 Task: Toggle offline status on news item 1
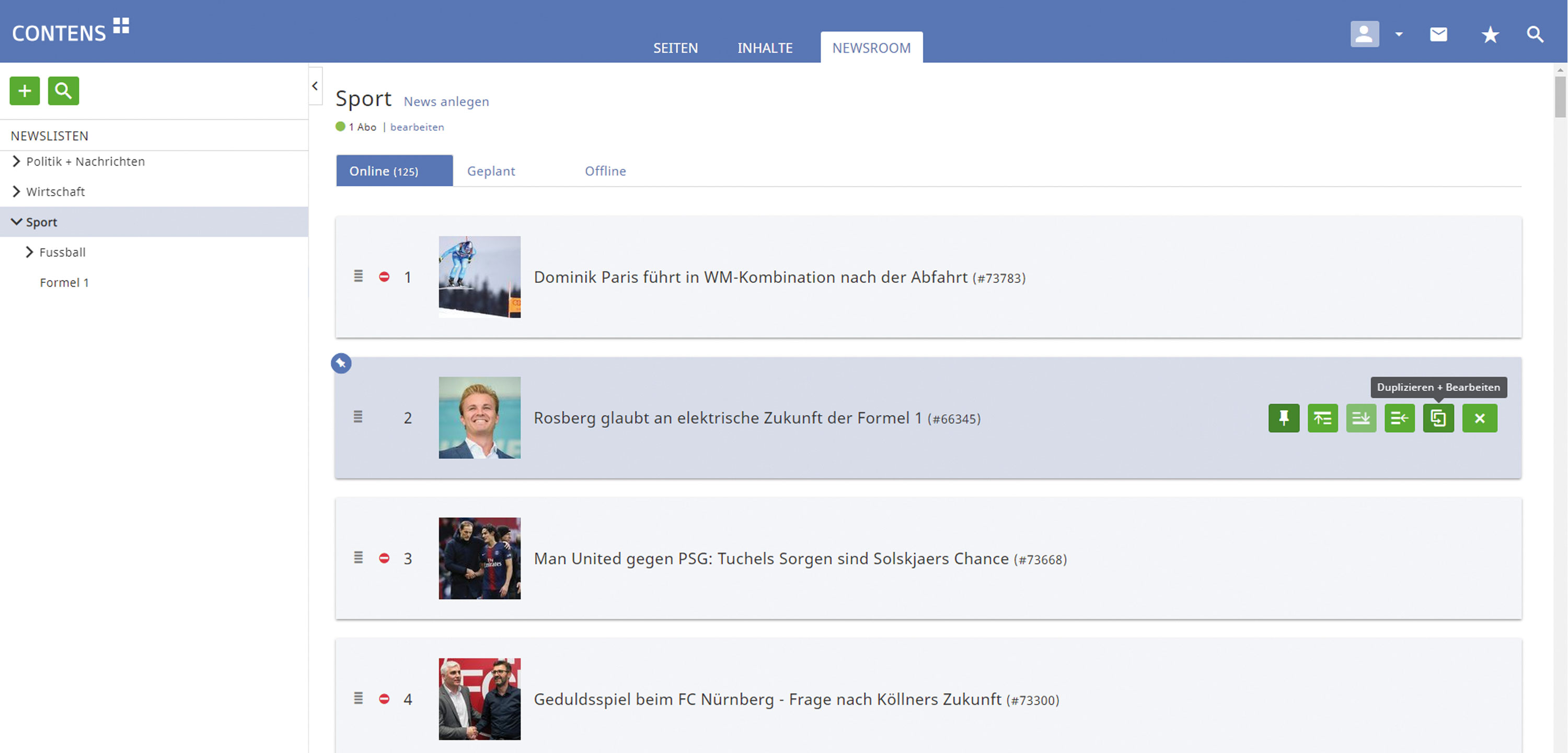[385, 277]
